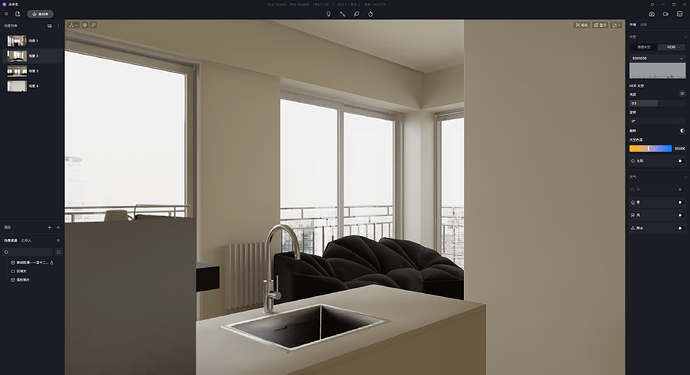Open the hamburger menu icon
Image resolution: width=690 pixels, height=375 pixels.
pyautogui.click(x=6, y=14)
